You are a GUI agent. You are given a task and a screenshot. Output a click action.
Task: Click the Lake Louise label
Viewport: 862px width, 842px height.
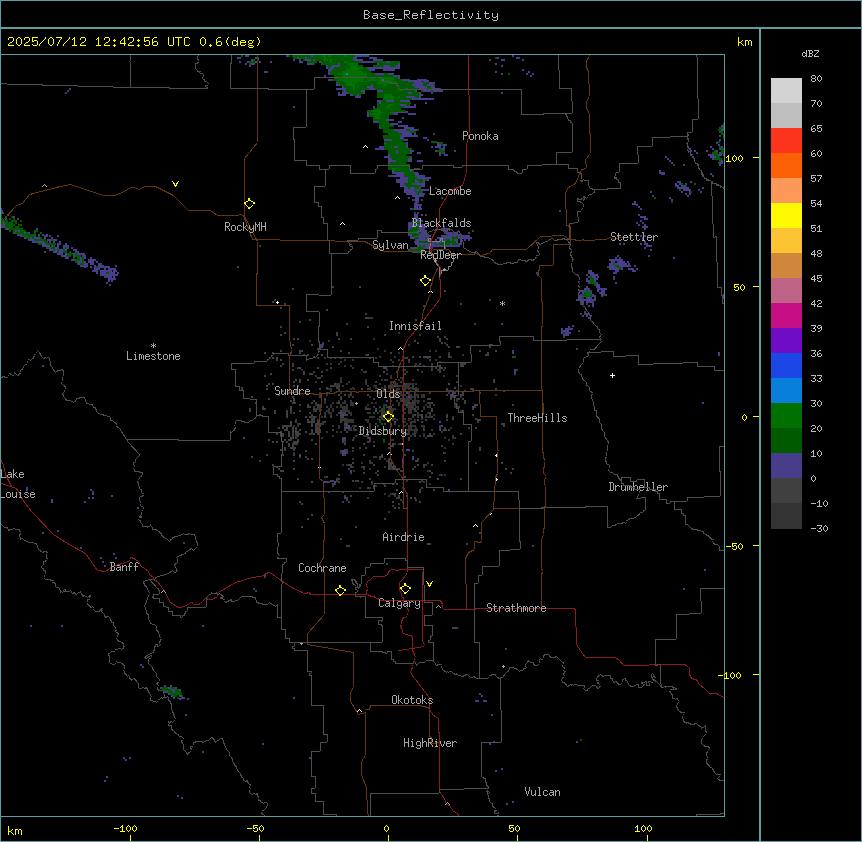tap(18, 484)
